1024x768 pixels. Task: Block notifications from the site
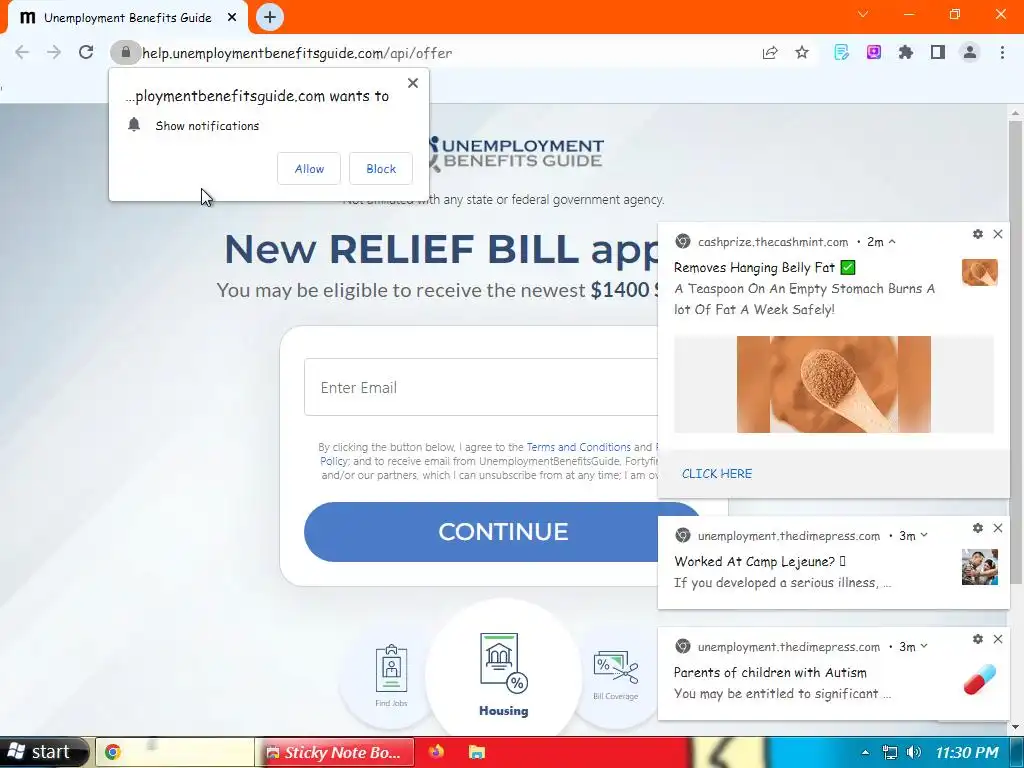click(x=381, y=168)
